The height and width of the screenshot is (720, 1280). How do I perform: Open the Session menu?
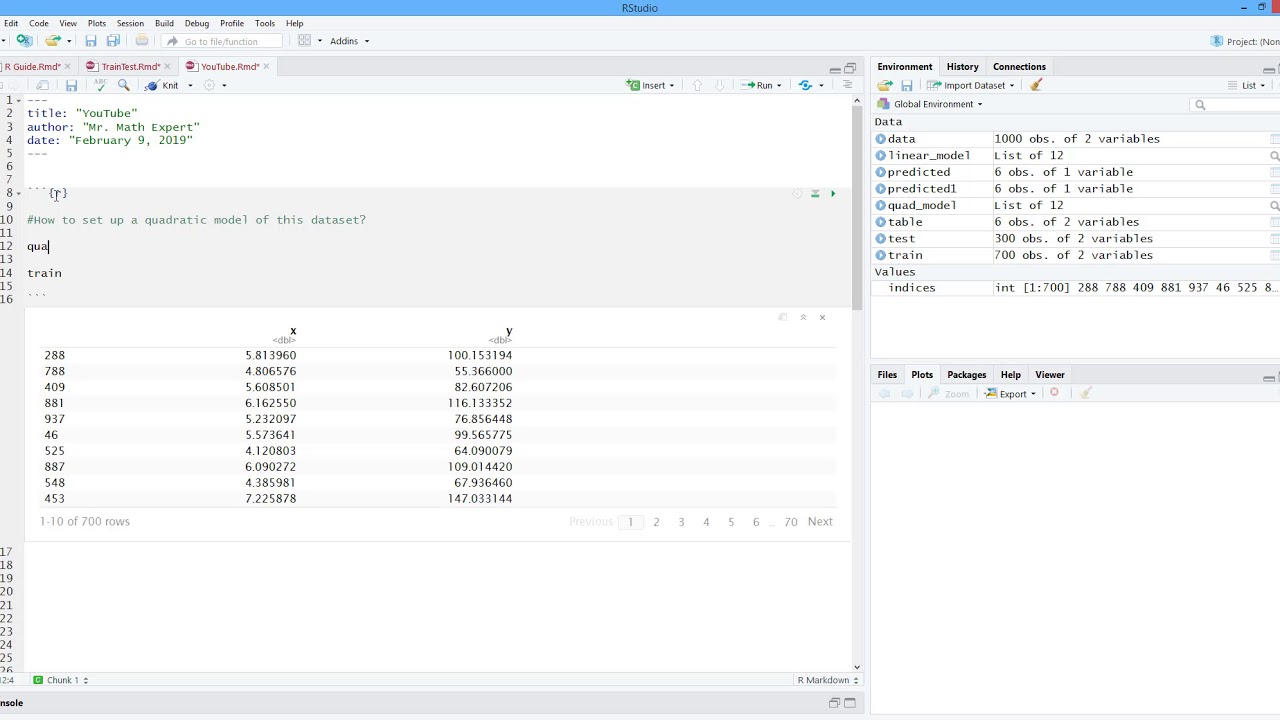[130, 23]
